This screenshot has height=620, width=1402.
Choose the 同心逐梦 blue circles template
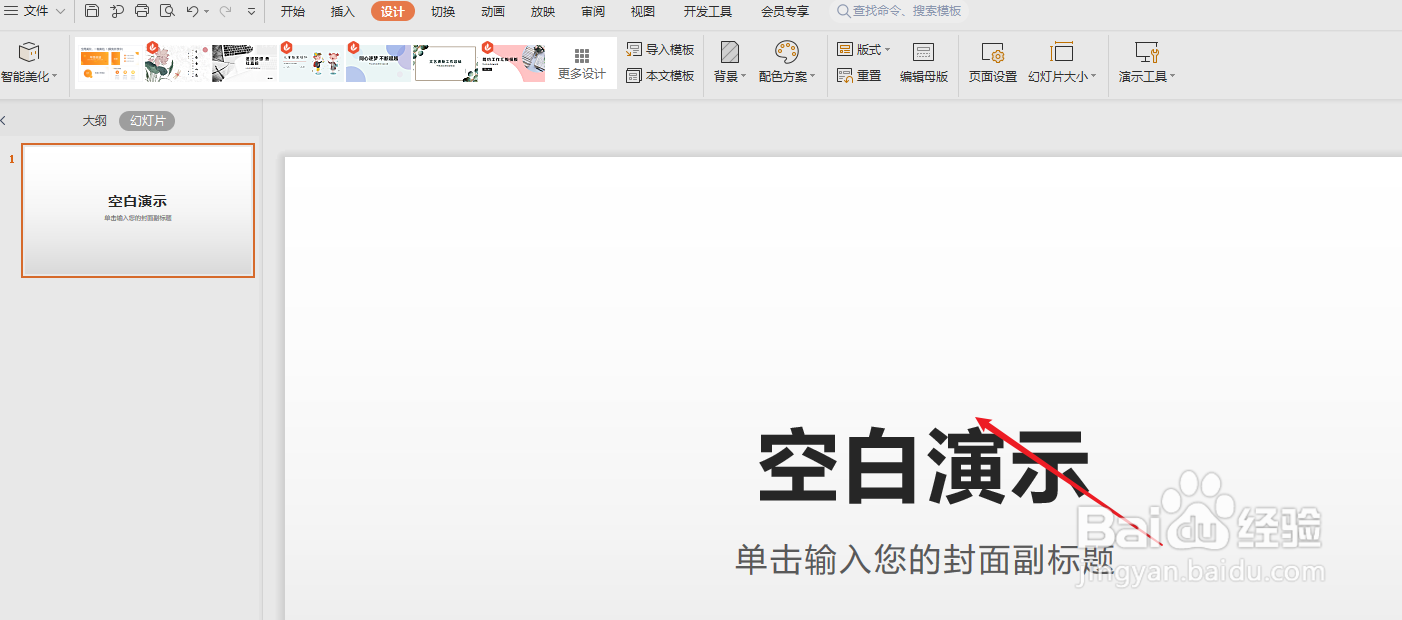coord(378,62)
